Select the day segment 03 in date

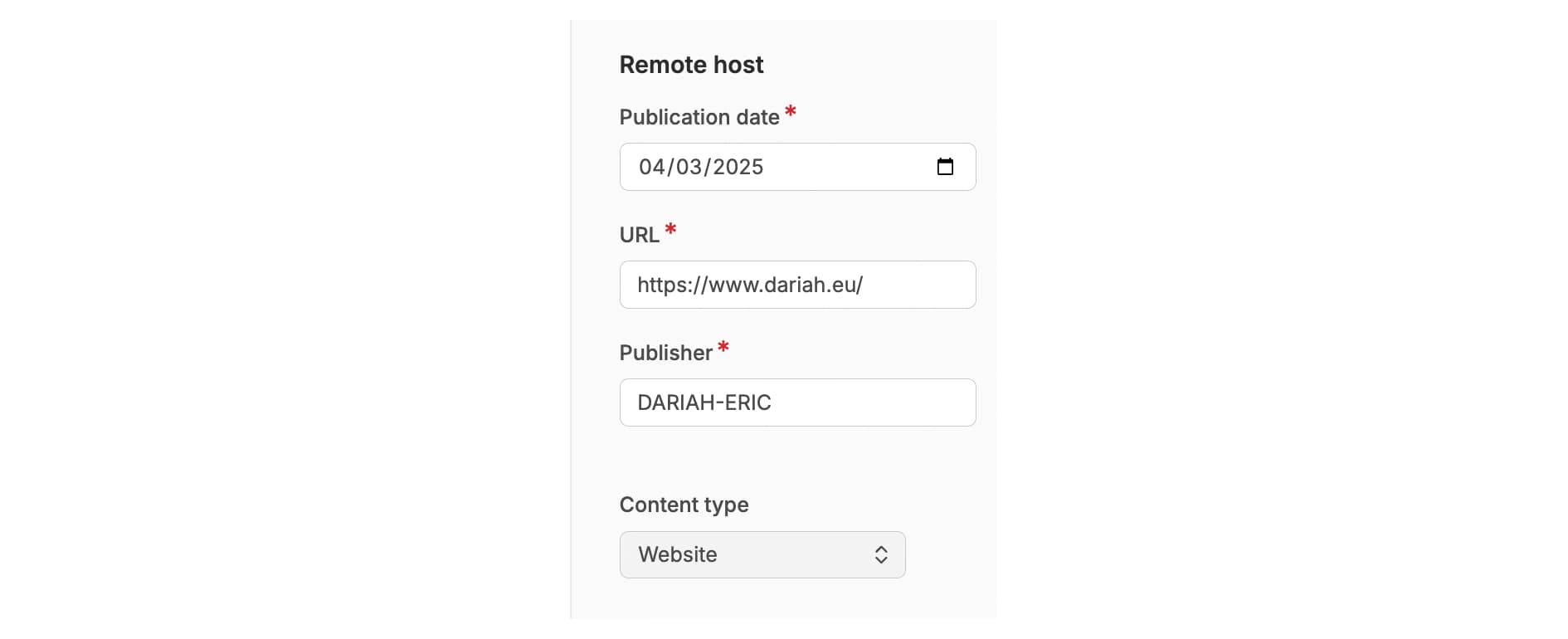689,167
